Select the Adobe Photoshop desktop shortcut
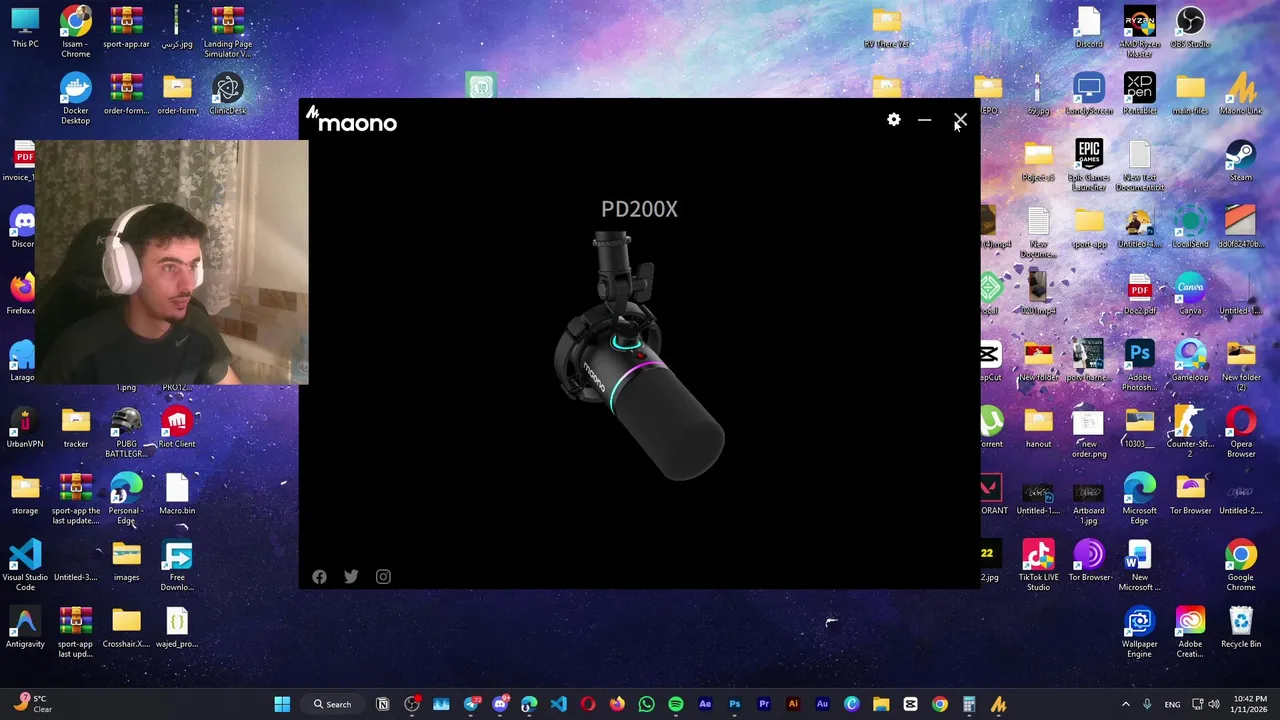This screenshot has width=1280, height=720. (1139, 365)
